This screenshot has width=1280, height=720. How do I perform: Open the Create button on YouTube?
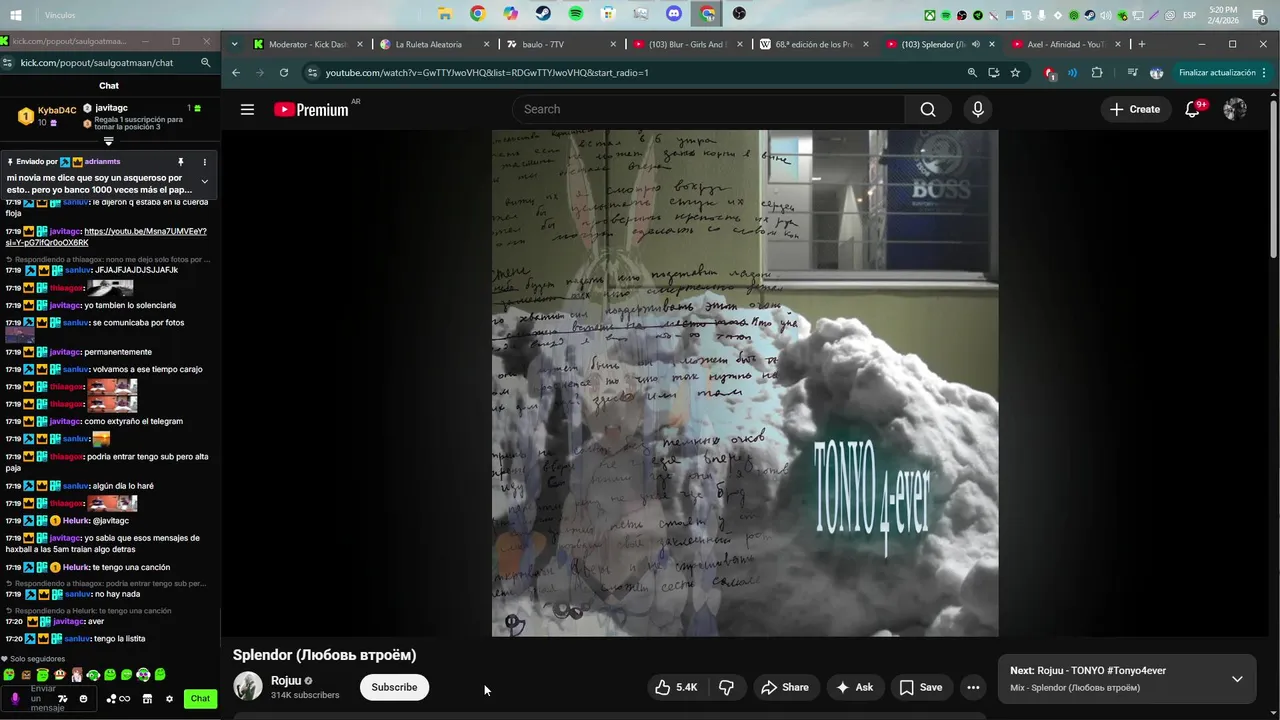pyautogui.click(x=1135, y=110)
